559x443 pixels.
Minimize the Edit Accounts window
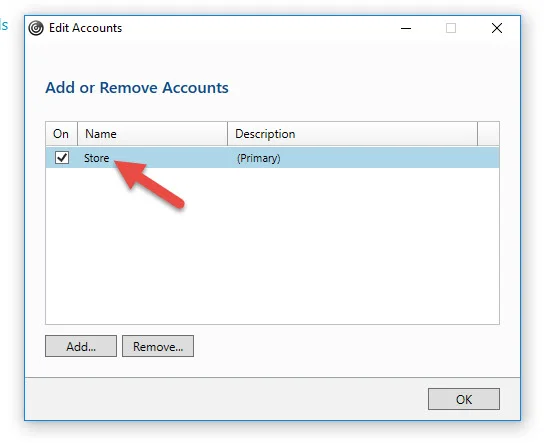(x=406, y=28)
